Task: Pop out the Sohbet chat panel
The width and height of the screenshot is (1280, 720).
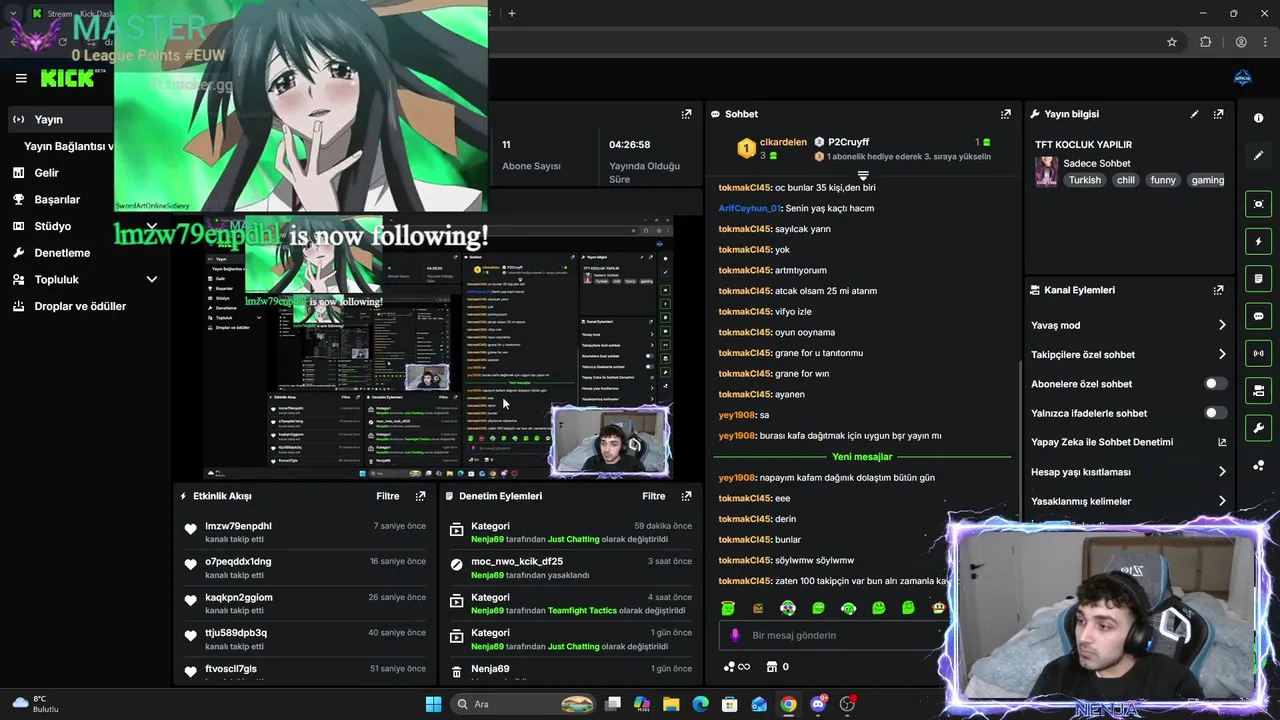Action: (1005, 114)
